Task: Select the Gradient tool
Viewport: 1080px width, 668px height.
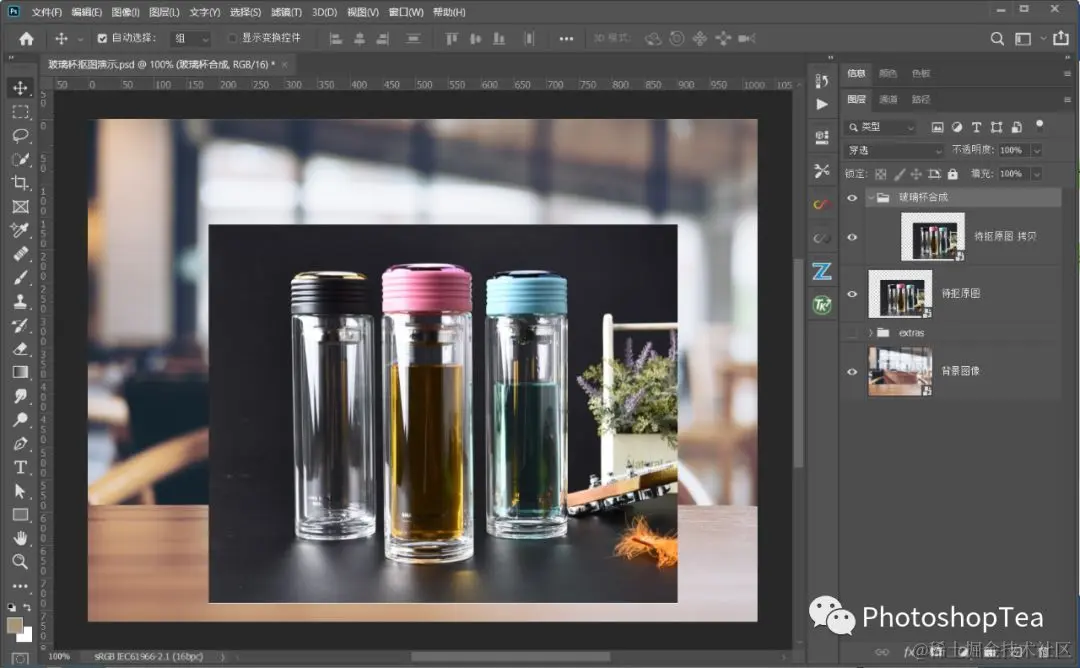Action: click(20, 373)
